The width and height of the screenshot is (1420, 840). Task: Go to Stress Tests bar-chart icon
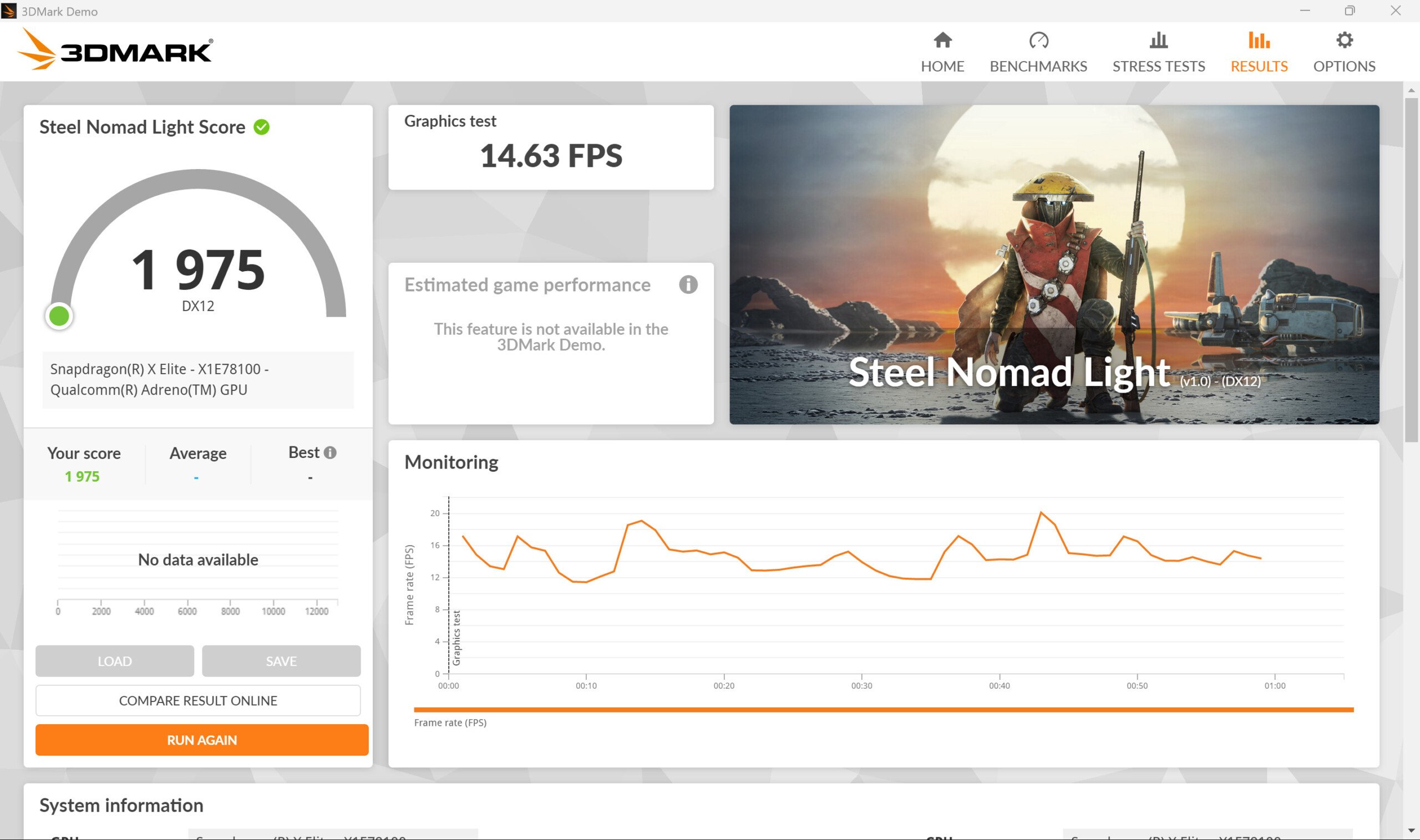pyautogui.click(x=1158, y=40)
